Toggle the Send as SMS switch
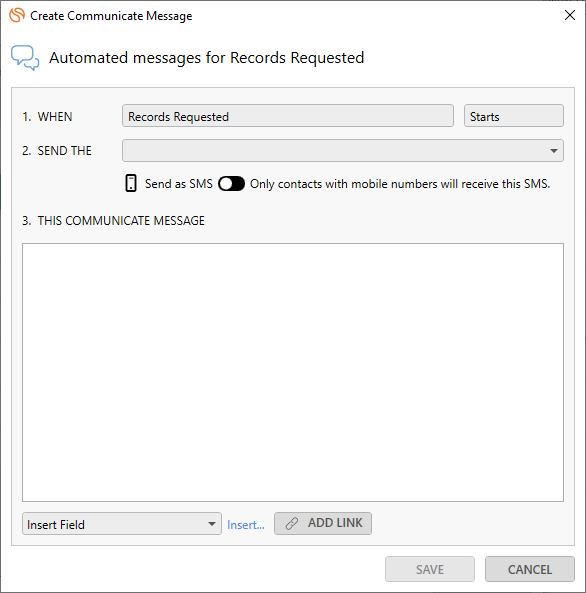 pyautogui.click(x=231, y=184)
